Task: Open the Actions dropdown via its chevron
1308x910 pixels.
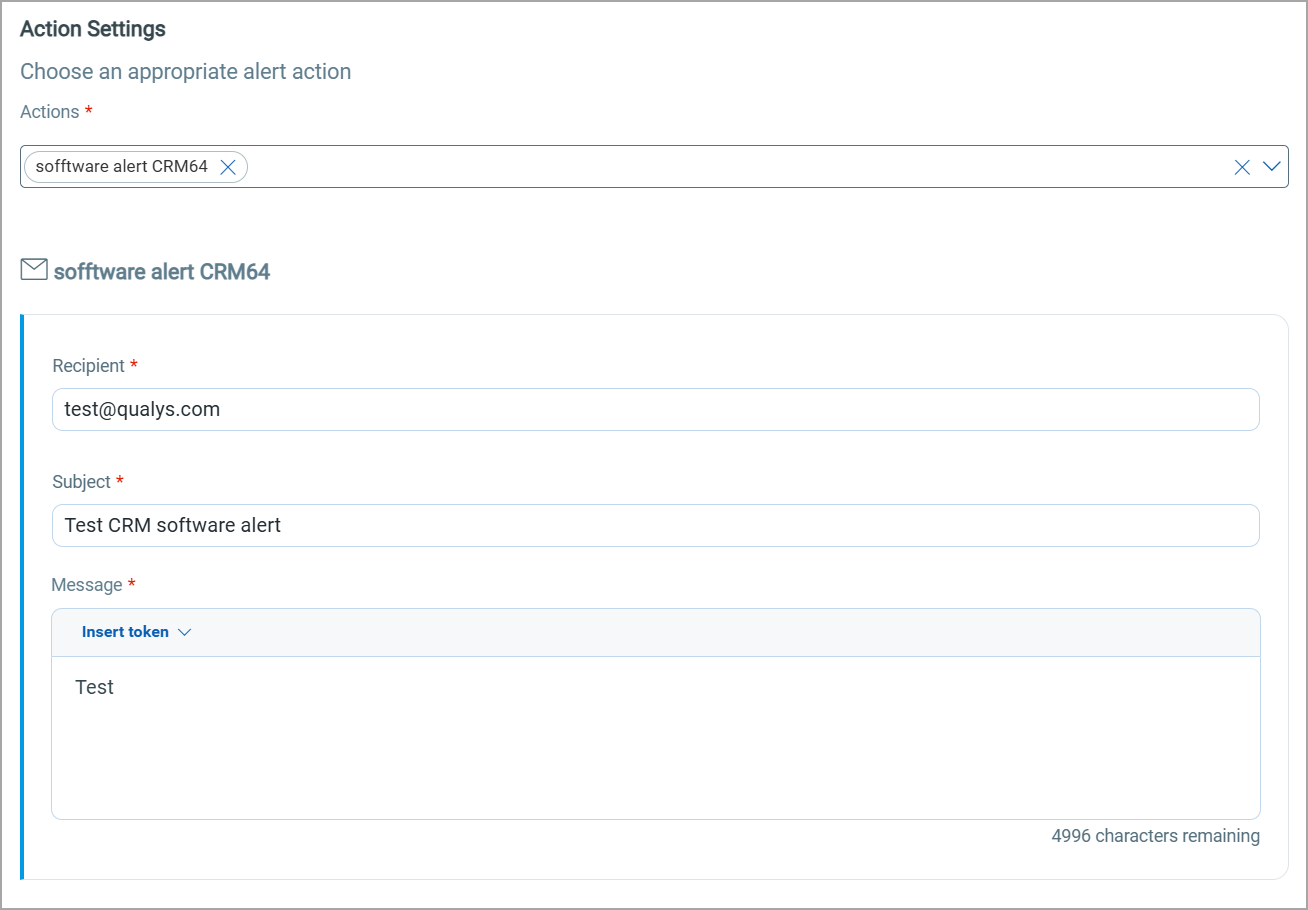Action: click(1271, 167)
